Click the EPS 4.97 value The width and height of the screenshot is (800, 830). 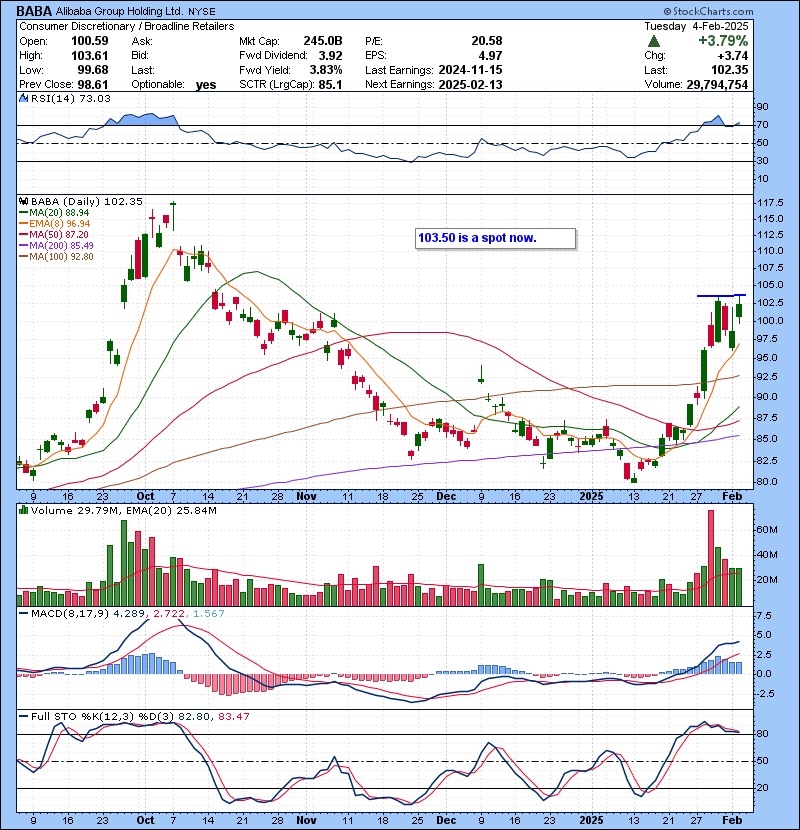tap(490, 56)
